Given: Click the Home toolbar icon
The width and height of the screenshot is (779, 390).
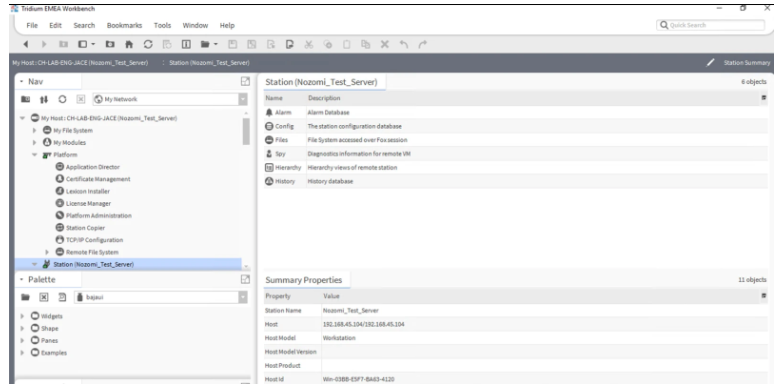Looking at the screenshot, I should [x=129, y=44].
